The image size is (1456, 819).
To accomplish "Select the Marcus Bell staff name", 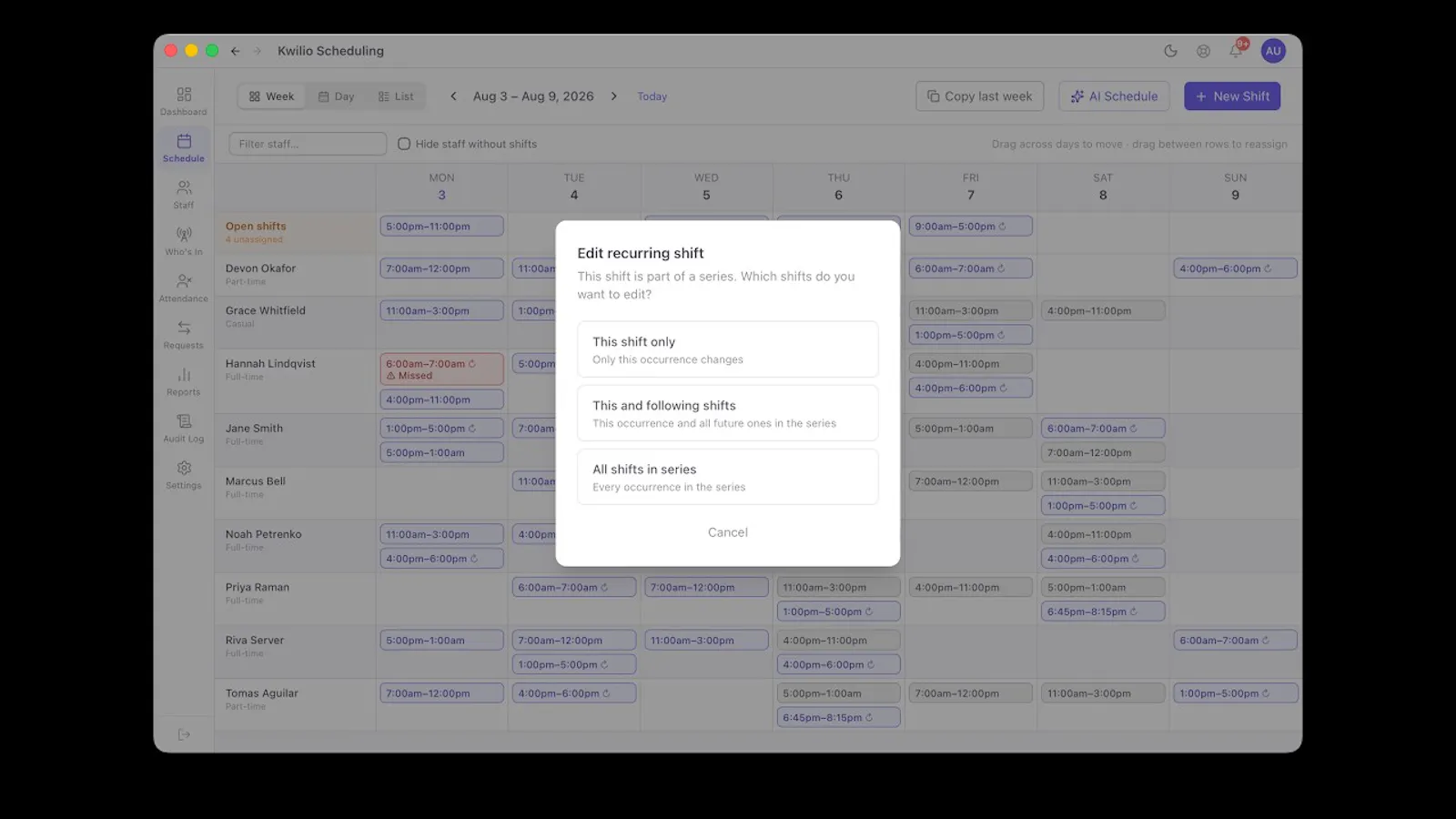I will 256,481.
